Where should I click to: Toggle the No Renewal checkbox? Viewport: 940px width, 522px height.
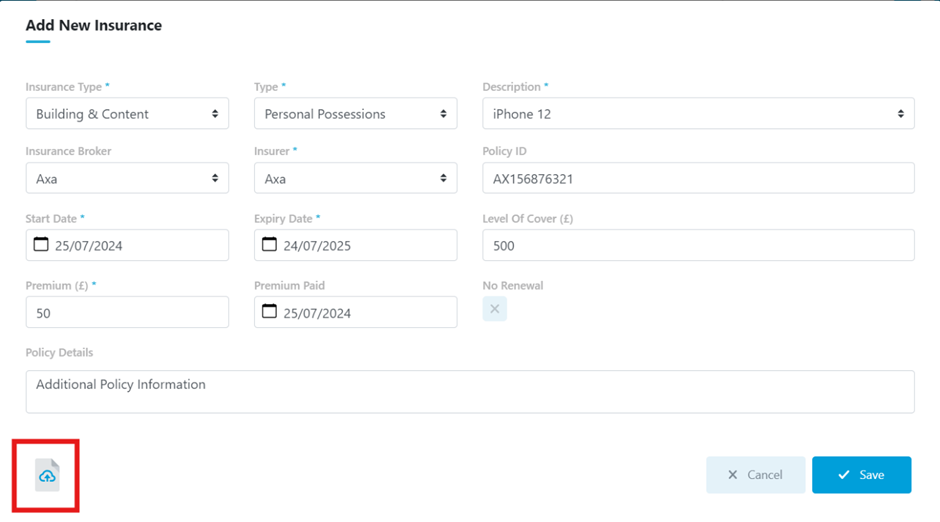pyautogui.click(x=495, y=309)
